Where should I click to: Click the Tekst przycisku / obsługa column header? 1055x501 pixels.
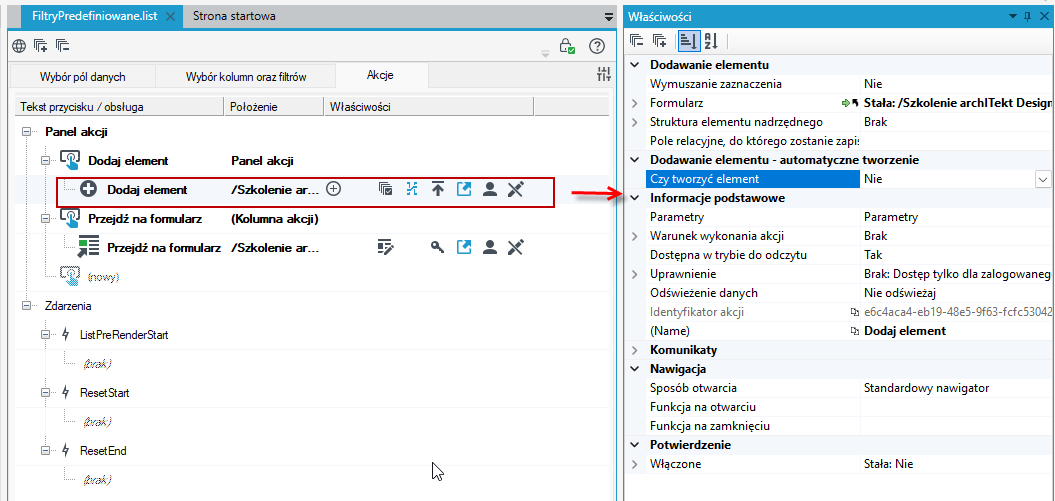coord(119,106)
